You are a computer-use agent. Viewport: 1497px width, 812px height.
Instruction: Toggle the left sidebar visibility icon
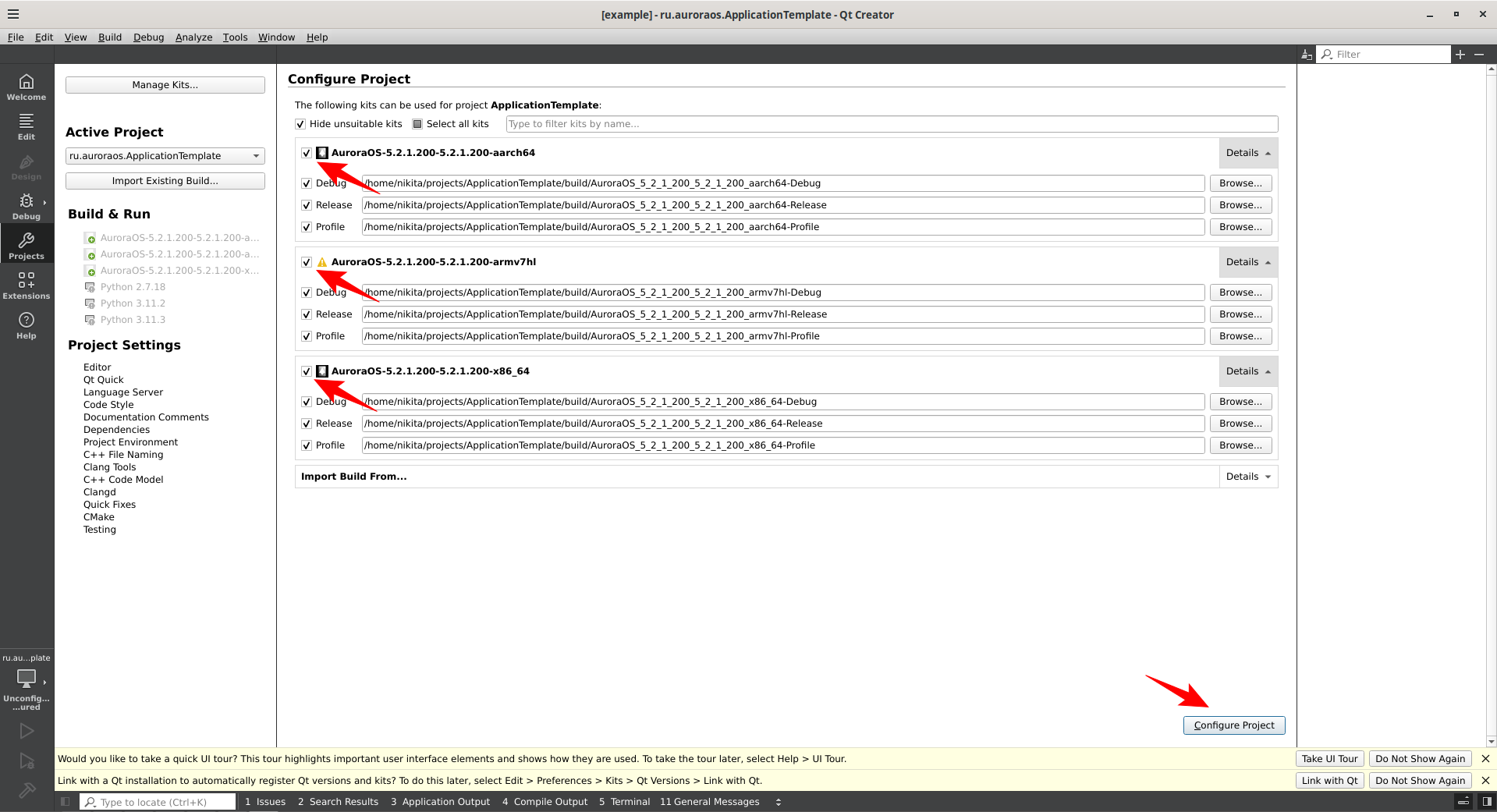point(66,801)
